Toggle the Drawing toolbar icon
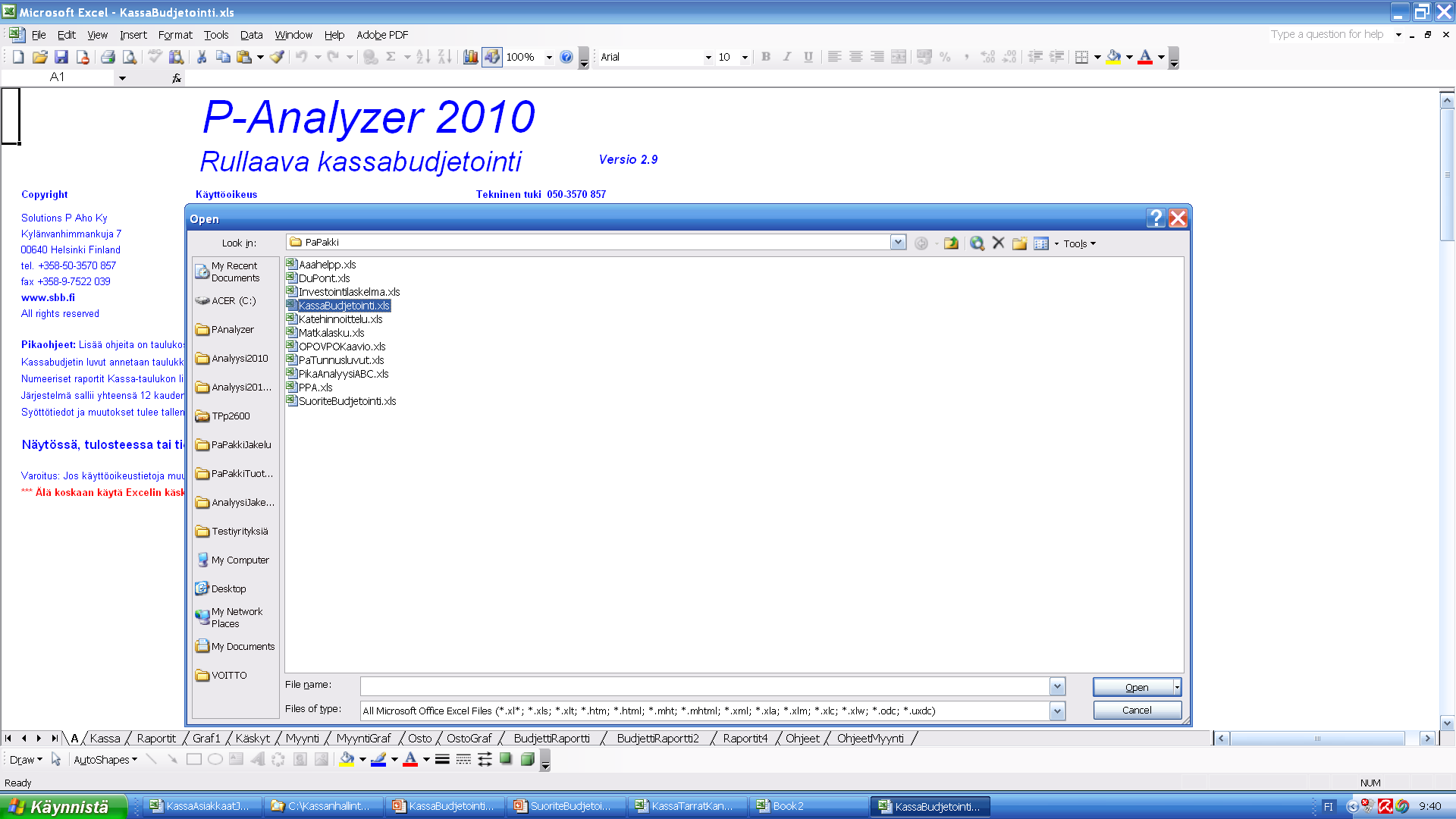This screenshot has width=1456, height=819. pos(492,57)
